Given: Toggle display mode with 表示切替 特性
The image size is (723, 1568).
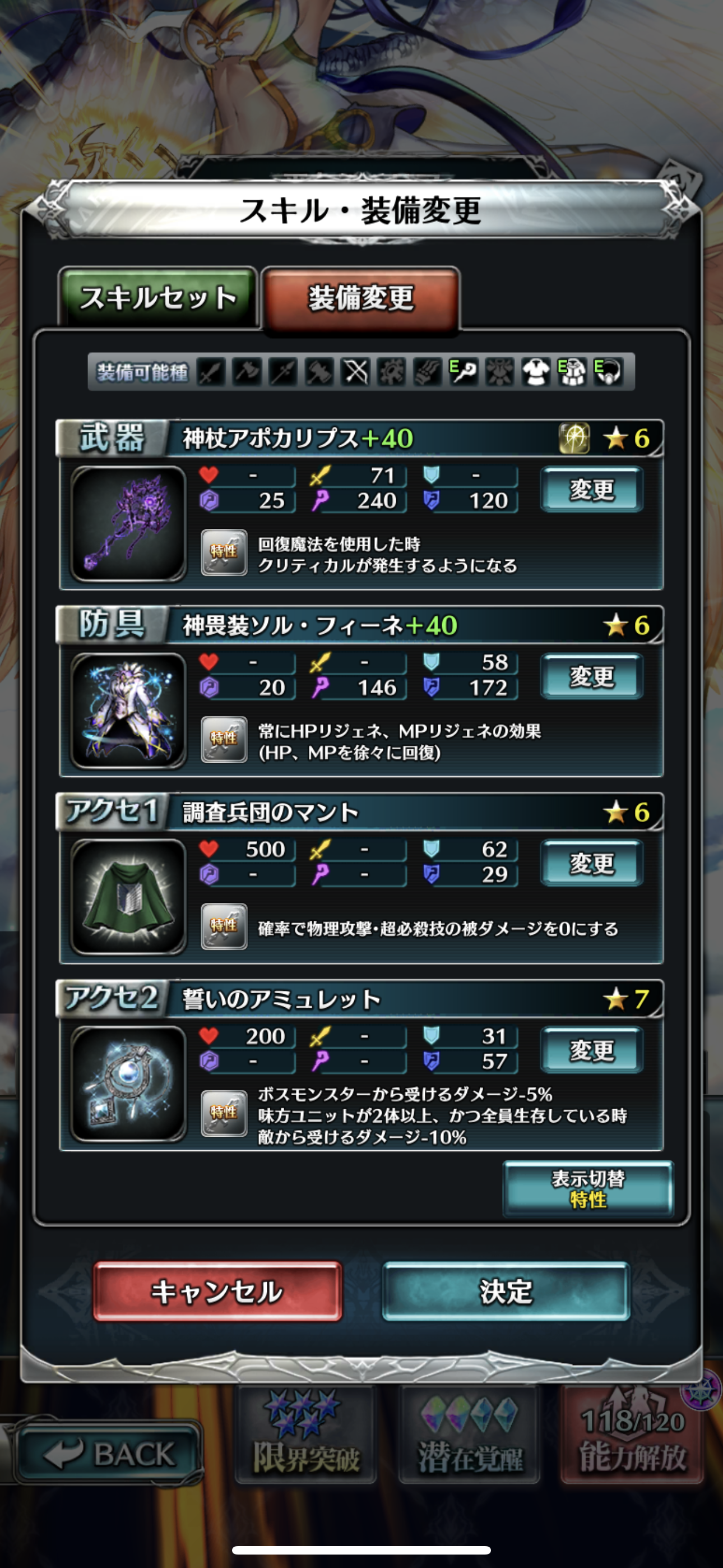Looking at the screenshot, I should click(588, 1189).
